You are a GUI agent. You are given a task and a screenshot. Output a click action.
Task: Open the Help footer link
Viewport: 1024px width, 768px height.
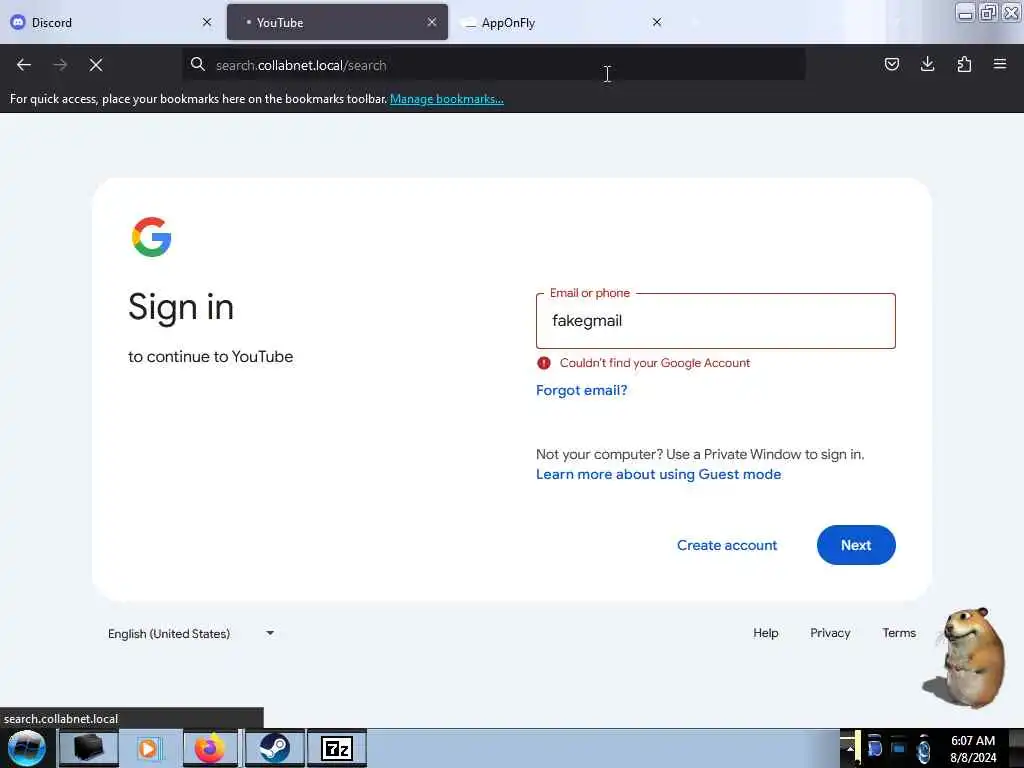765,633
